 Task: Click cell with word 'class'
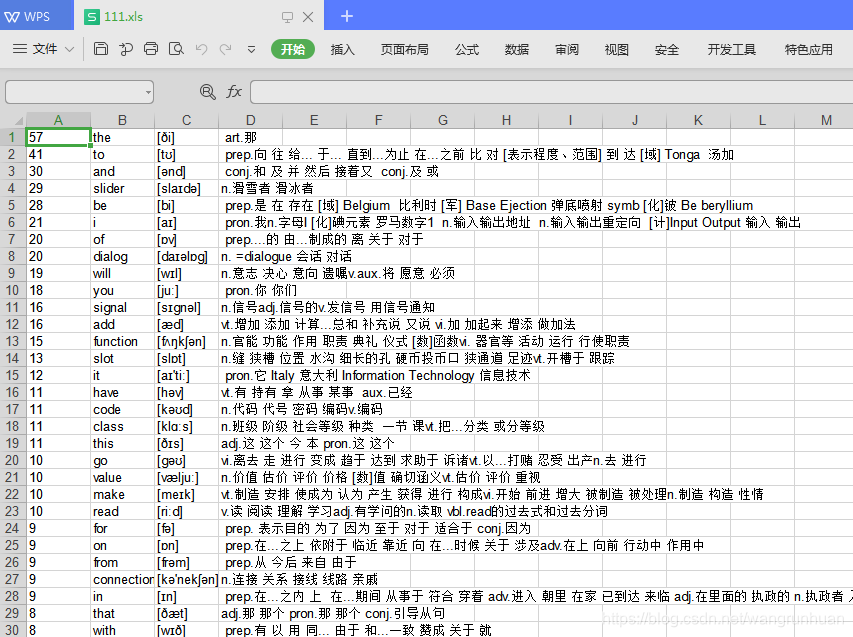click(x=122, y=426)
